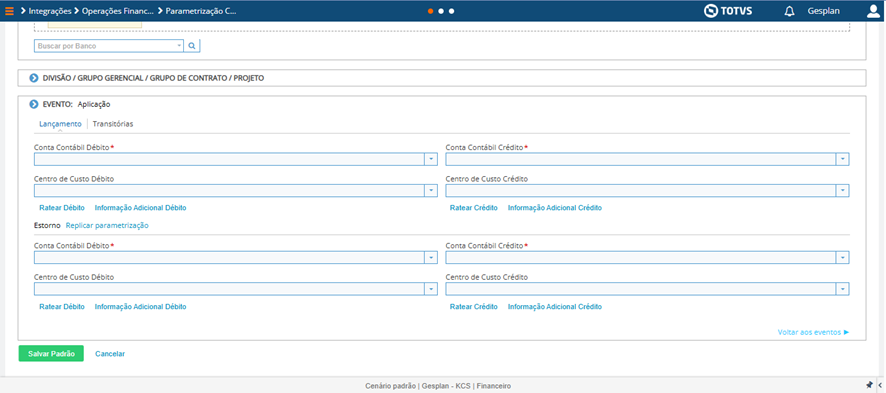This screenshot has width=886, height=393.
Task: Select the first orange page dot
Action: pos(431,11)
